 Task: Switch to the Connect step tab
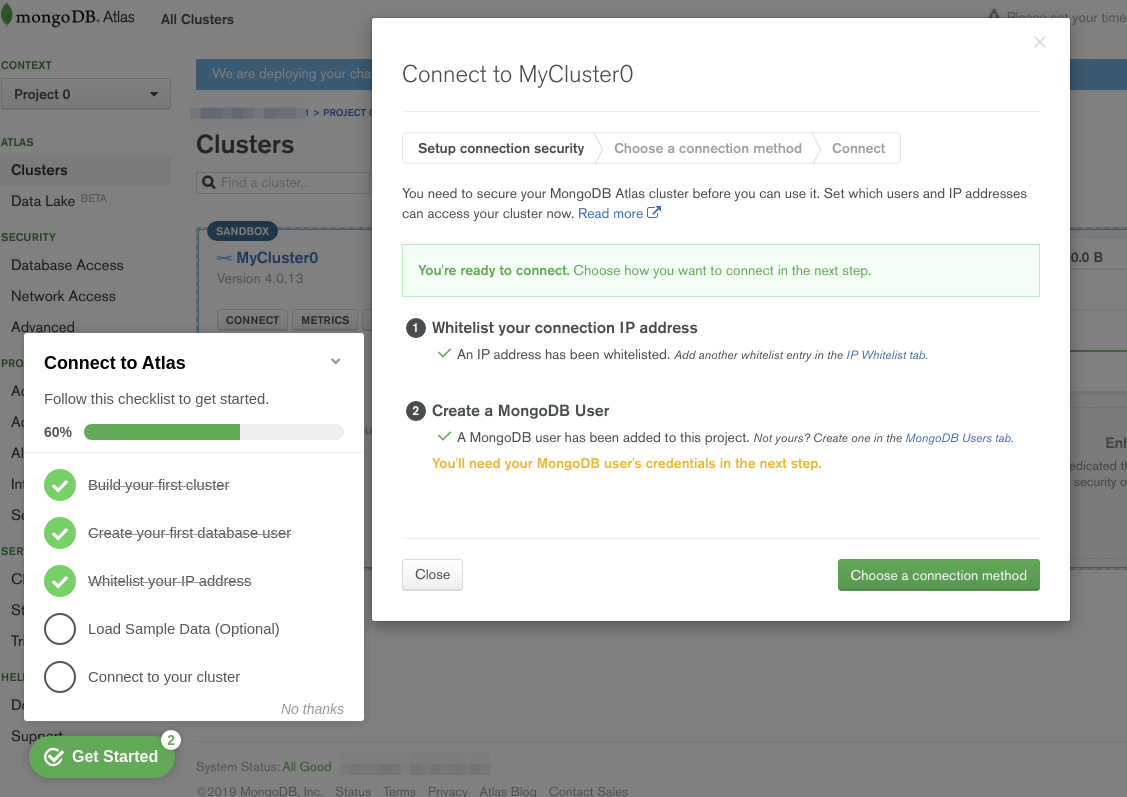pyautogui.click(x=858, y=148)
